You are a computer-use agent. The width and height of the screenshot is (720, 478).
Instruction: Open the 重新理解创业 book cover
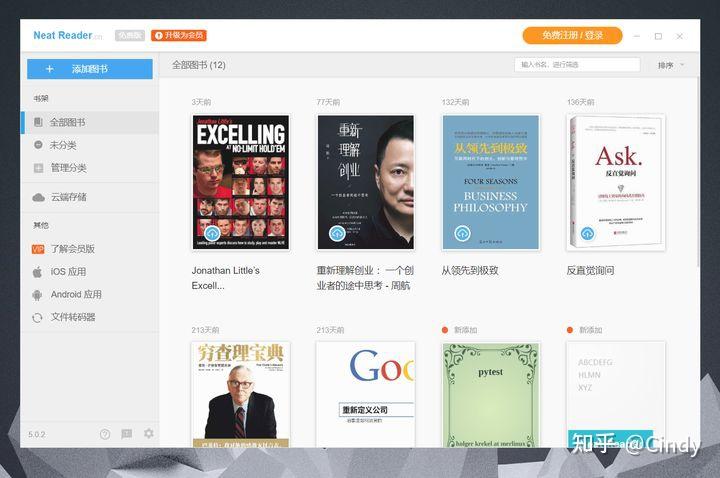click(366, 182)
